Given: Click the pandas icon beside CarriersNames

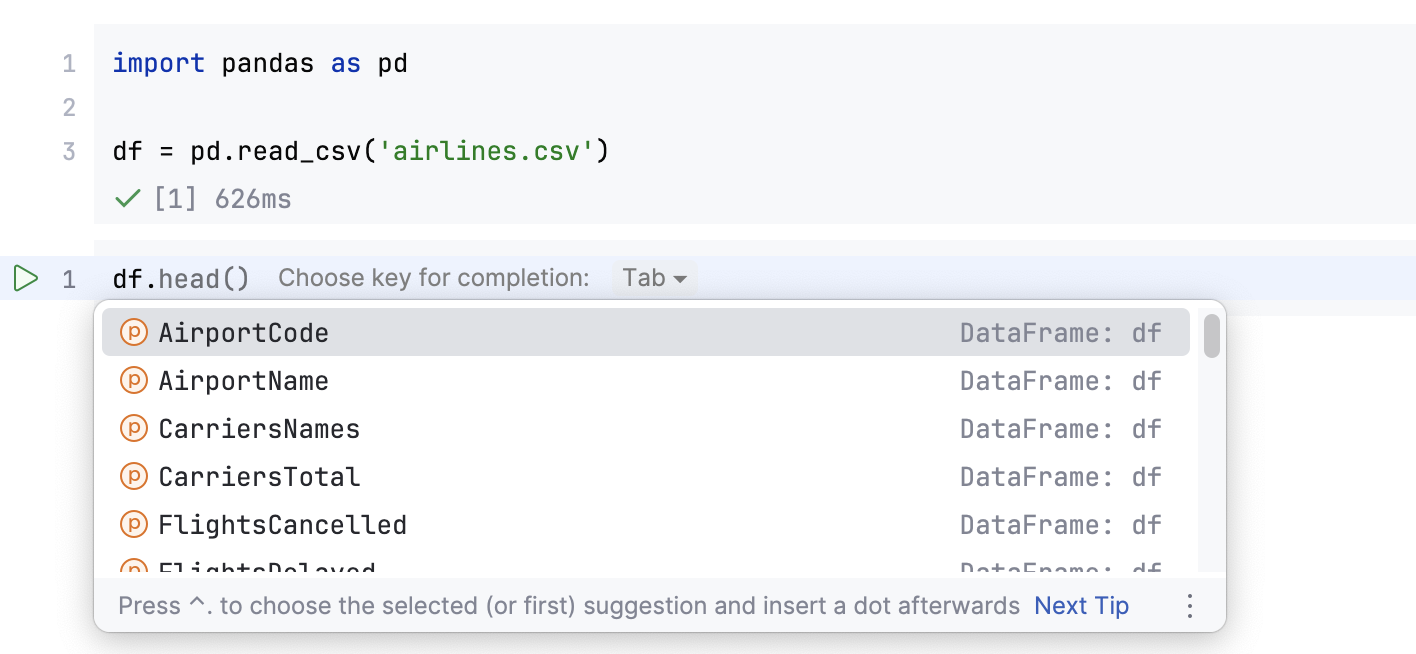Looking at the screenshot, I should (133, 428).
